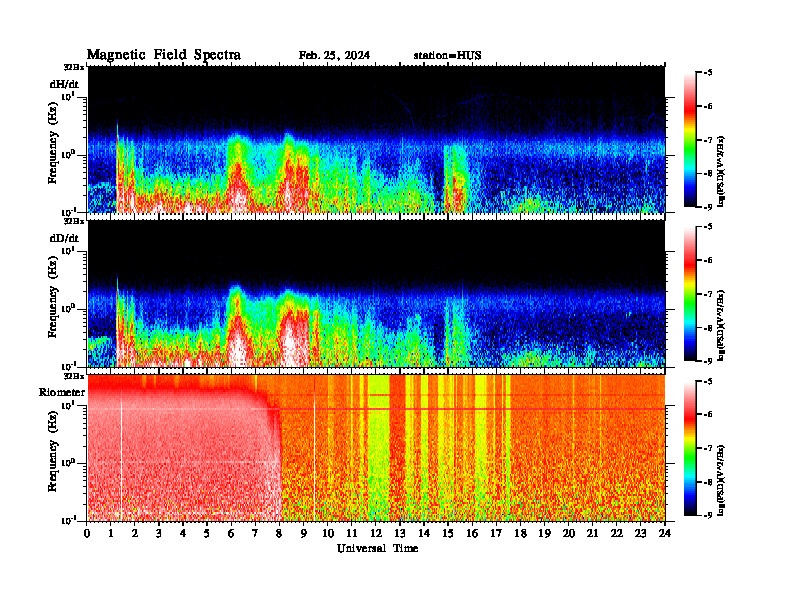Click hour '20' on the time axis

pos(569,533)
